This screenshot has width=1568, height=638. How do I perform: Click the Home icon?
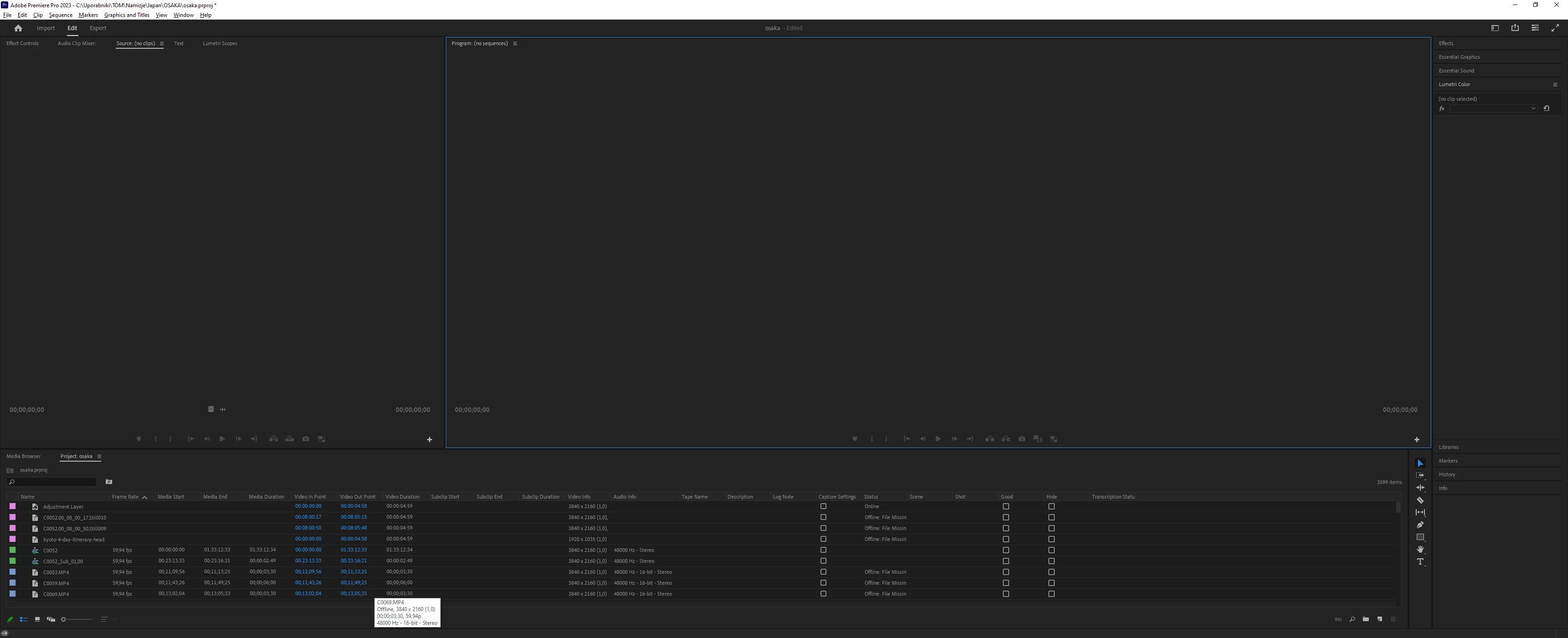point(18,28)
